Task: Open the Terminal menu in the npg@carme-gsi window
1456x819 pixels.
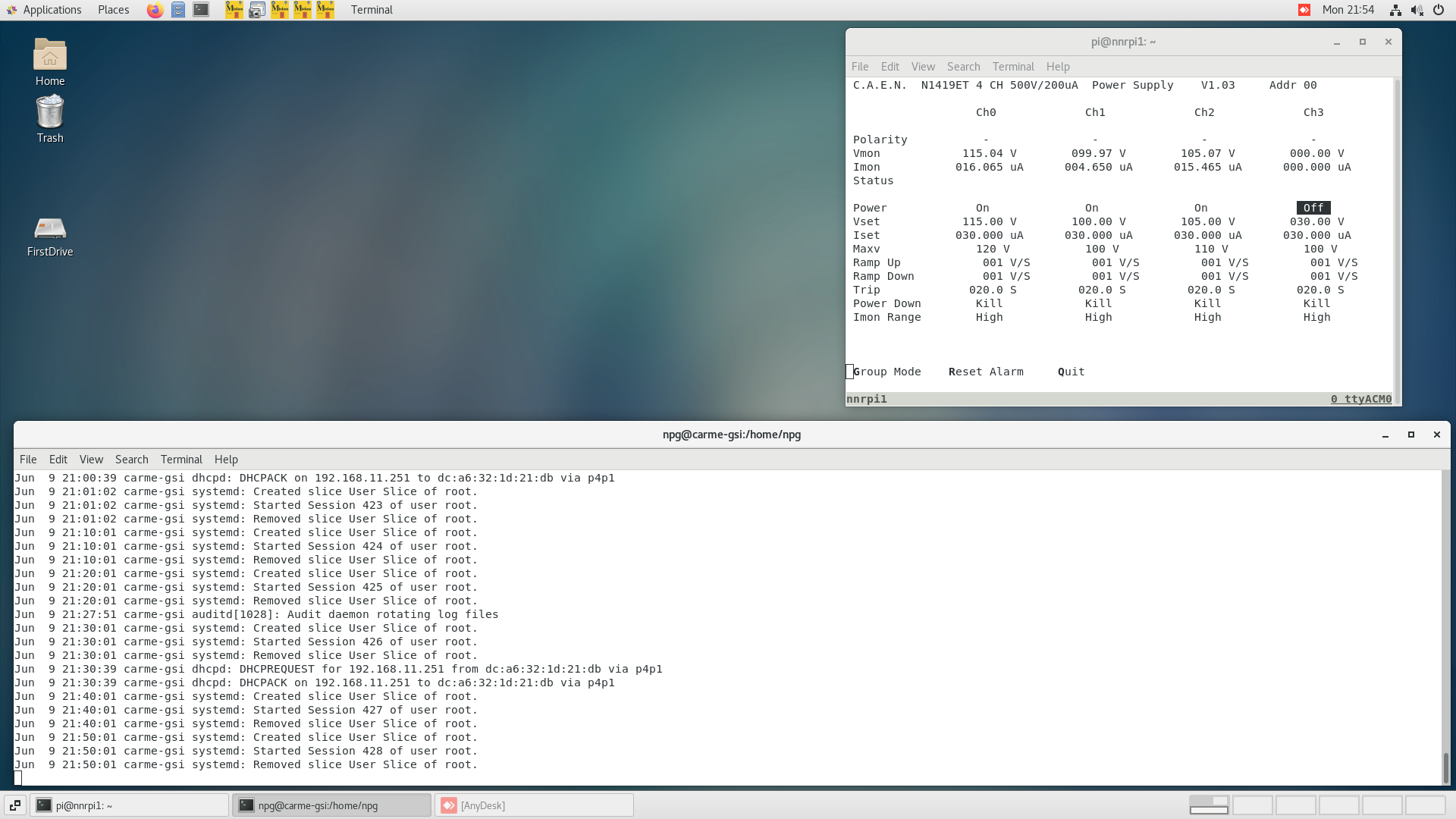Action: point(181,459)
